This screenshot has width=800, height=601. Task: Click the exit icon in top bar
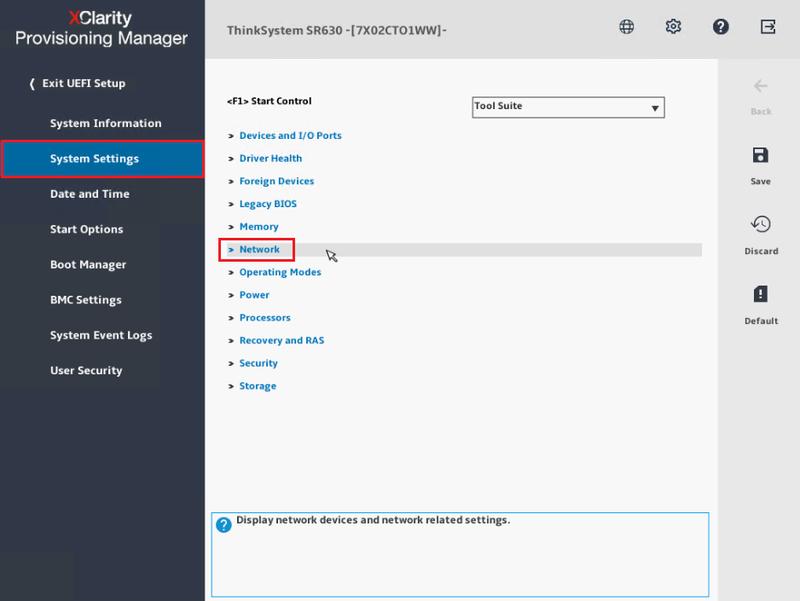point(768,27)
